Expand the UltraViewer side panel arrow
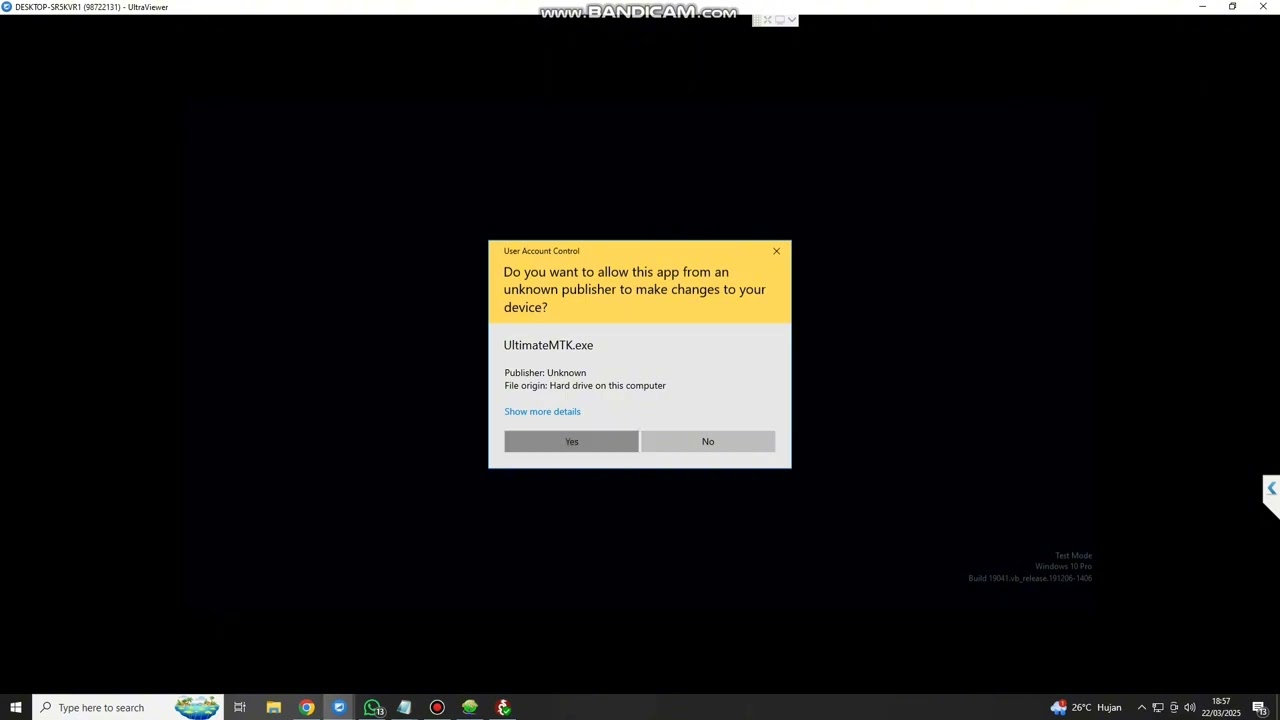 1271,489
